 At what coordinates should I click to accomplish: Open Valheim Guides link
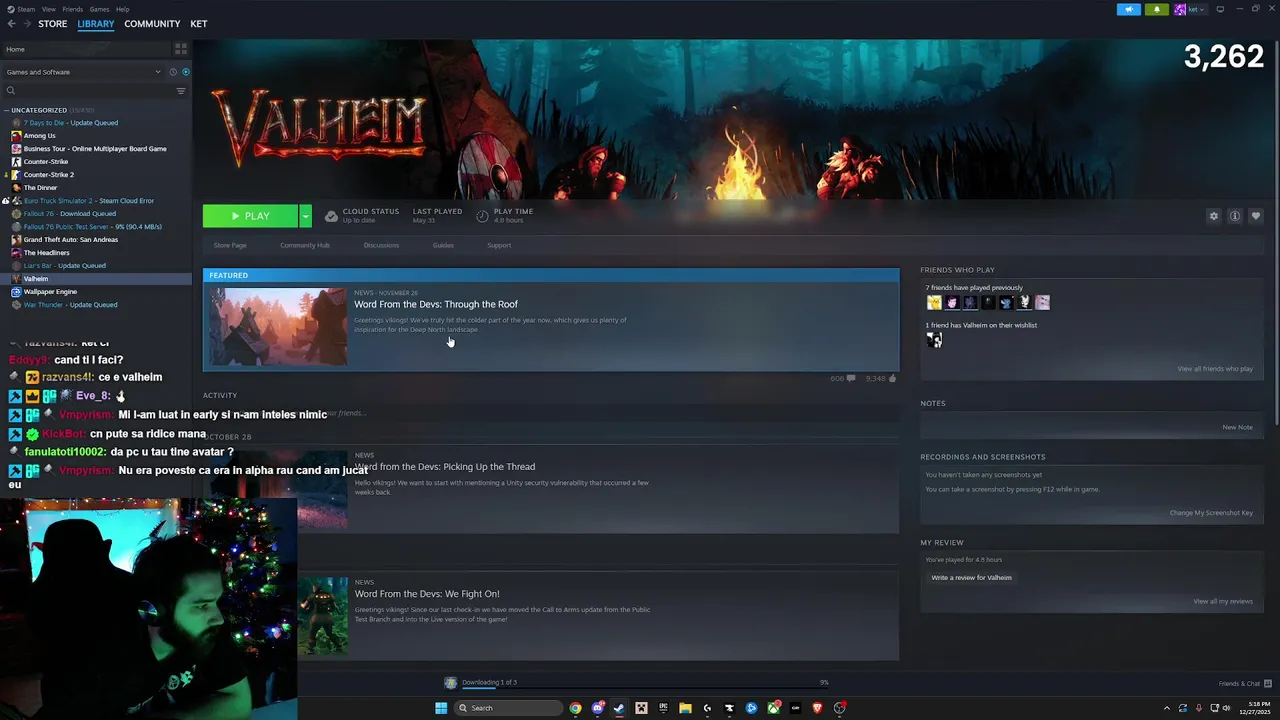coord(443,245)
